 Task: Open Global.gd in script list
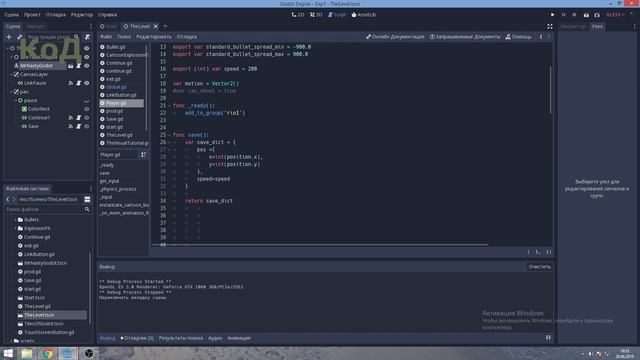[x=116, y=87]
